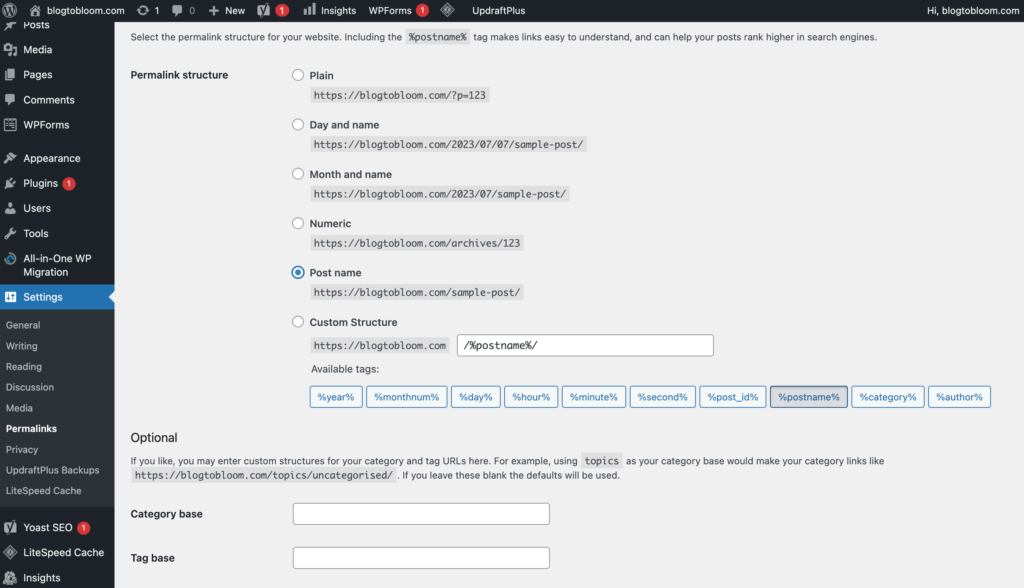Click the Insights bar chart icon in admin bar
Screen dimensions: 1024x588
point(310,10)
